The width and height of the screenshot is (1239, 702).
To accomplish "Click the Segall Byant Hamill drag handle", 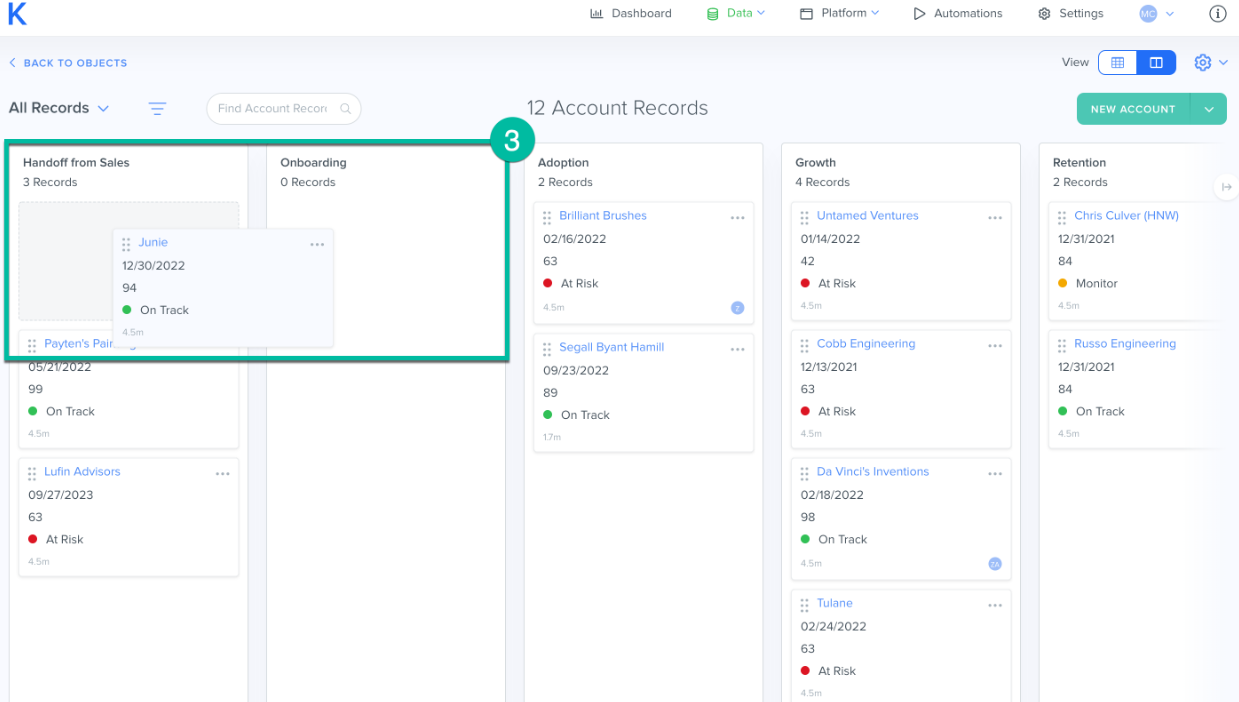I will (x=547, y=349).
